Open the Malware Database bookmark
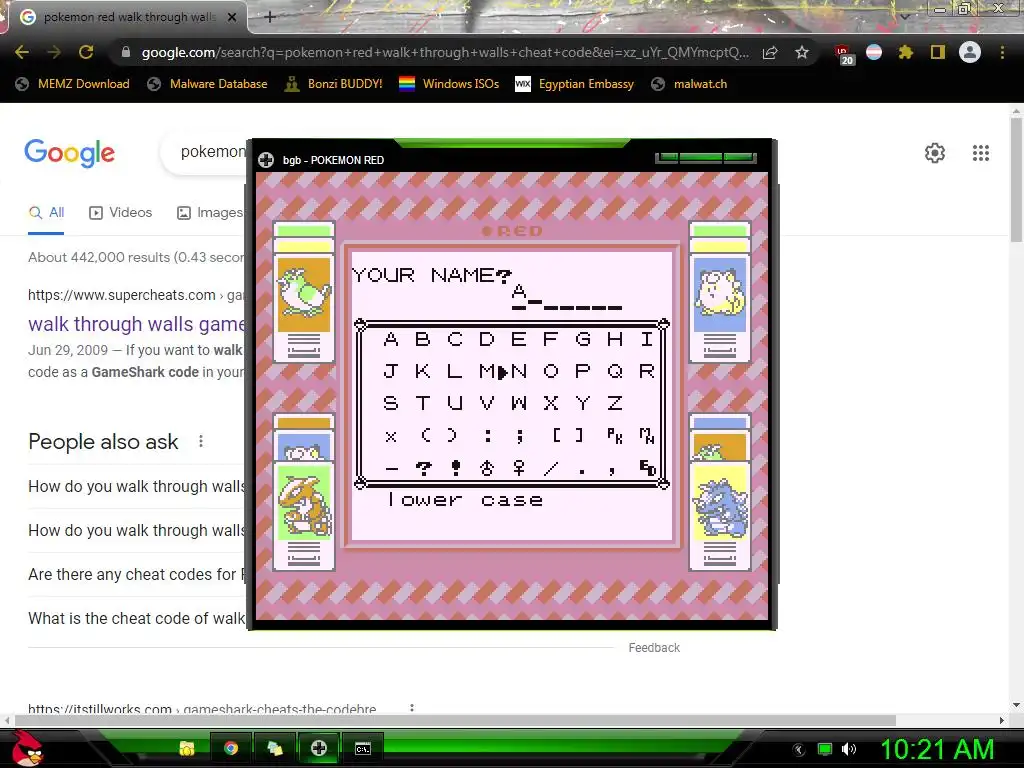Image resolution: width=1024 pixels, height=768 pixels. click(208, 84)
